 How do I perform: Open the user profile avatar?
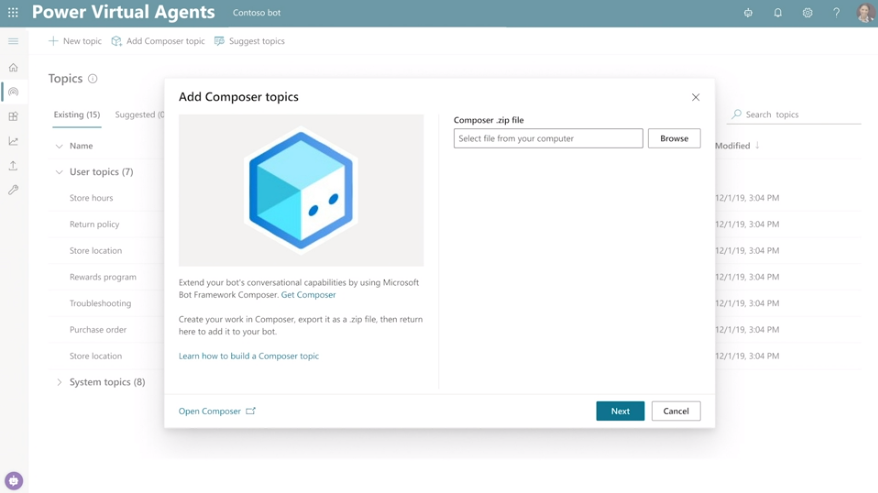pos(866,12)
